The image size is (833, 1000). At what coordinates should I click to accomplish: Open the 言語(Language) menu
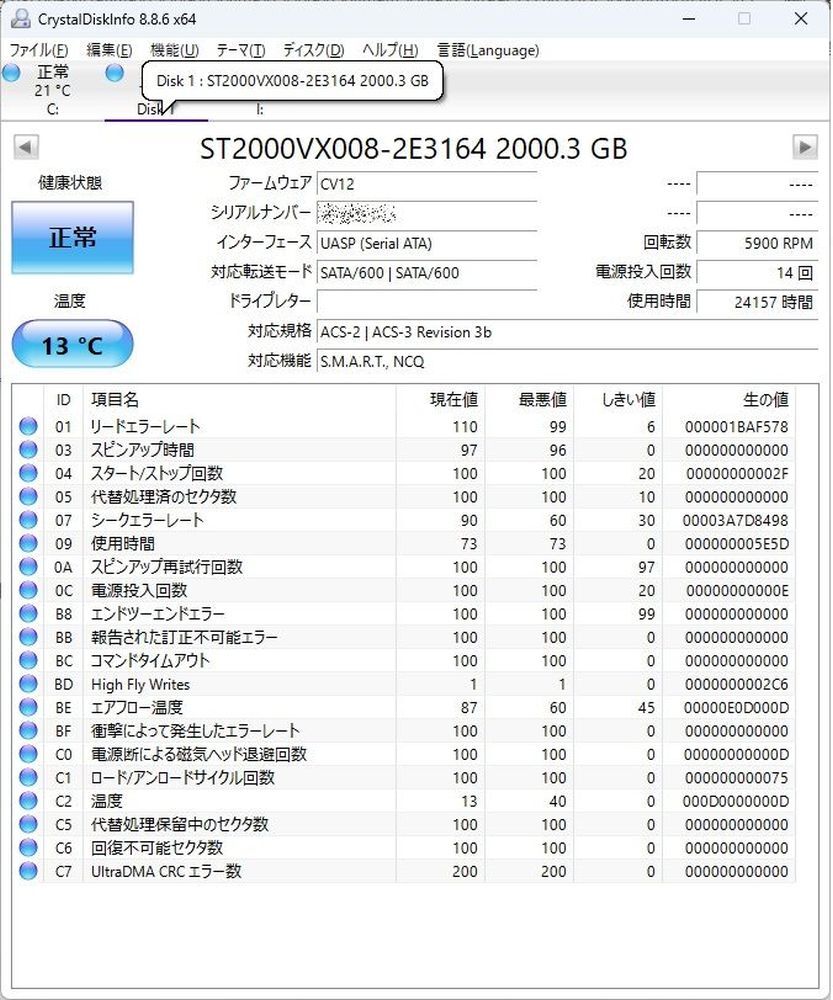pyautogui.click(x=488, y=50)
